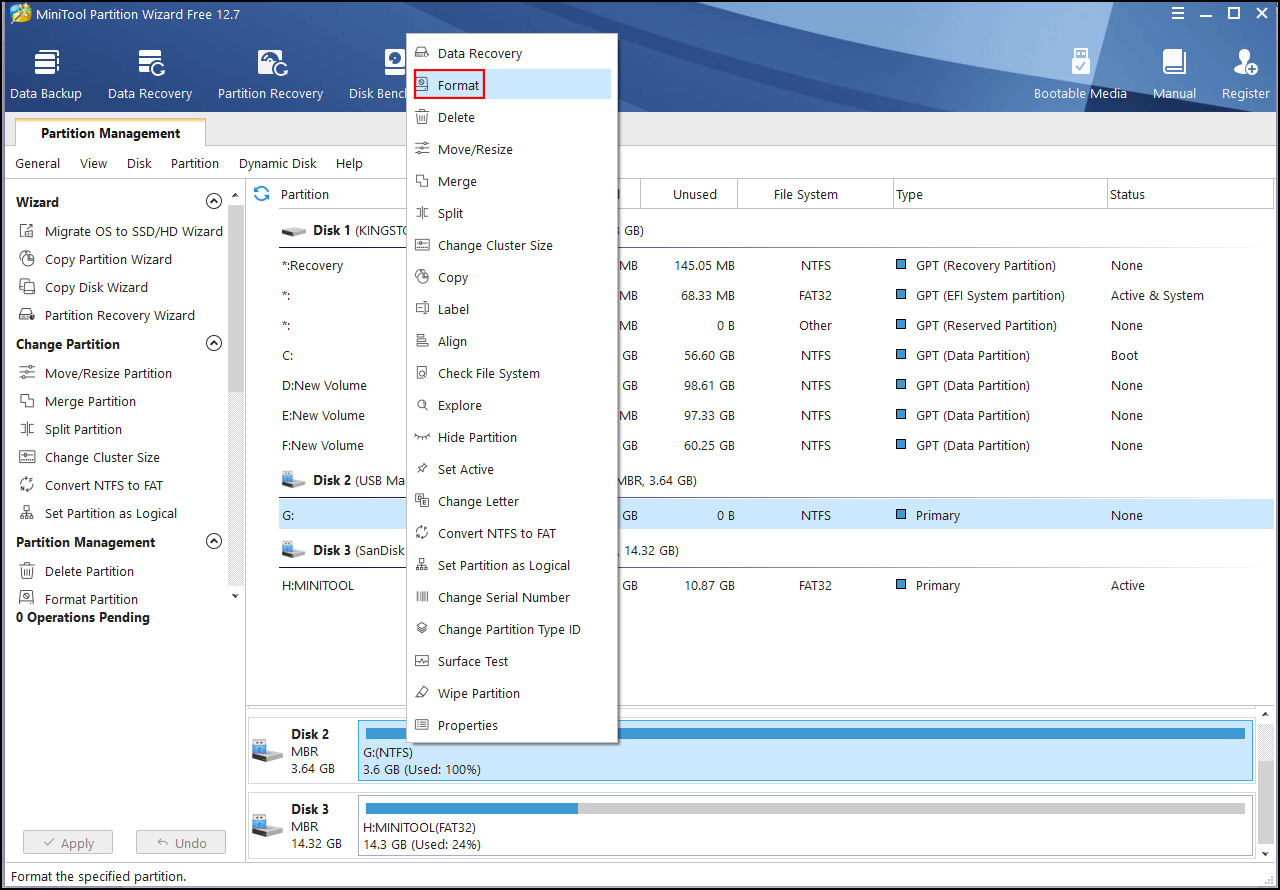
Task: Start Migrate OS to SSD/HD Wizard
Action: (x=133, y=231)
